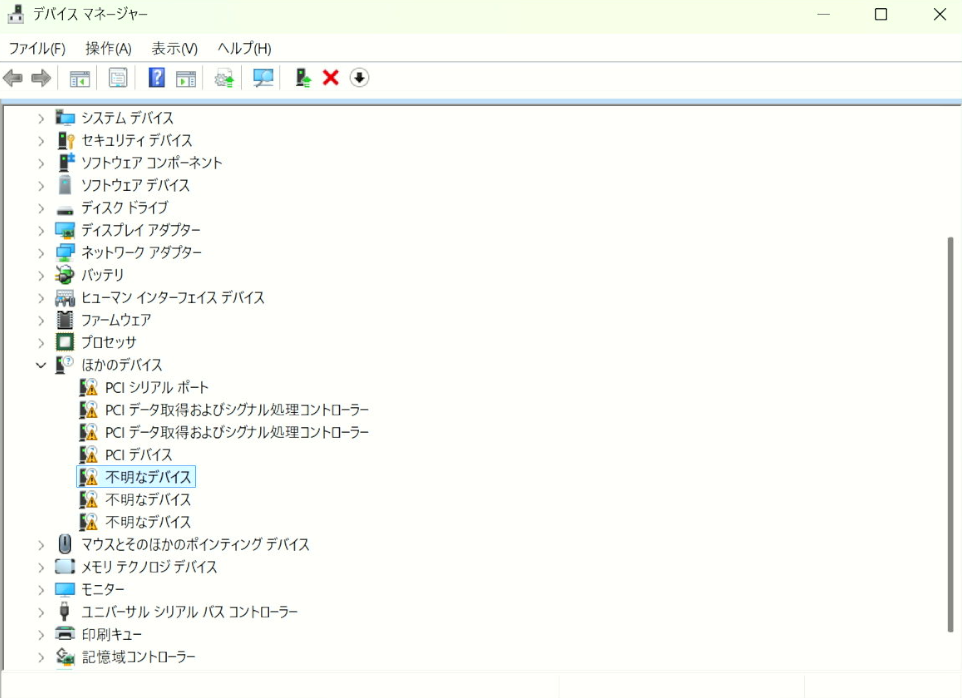Expand the ディスク ドライブ node

point(40,208)
